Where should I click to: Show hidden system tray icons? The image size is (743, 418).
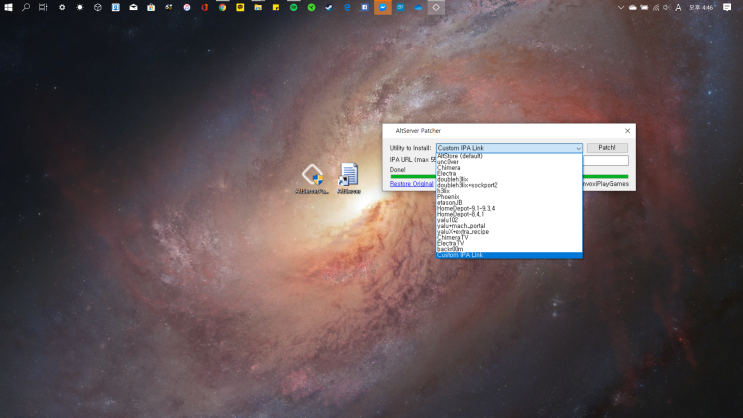coord(621,8)
